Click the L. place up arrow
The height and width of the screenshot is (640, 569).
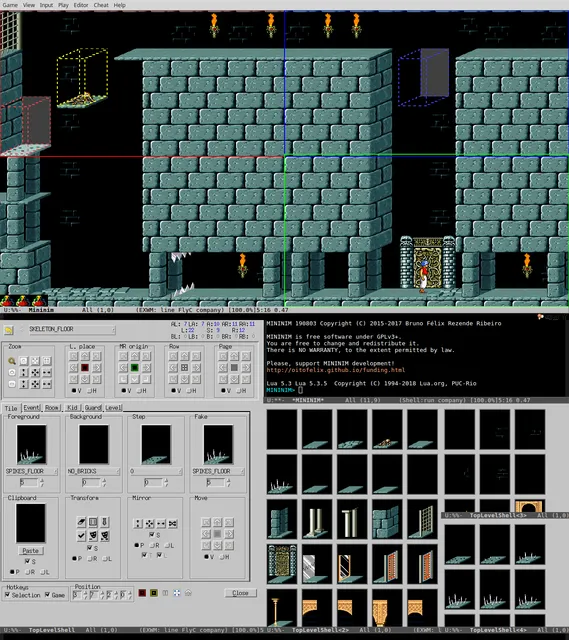85,356
